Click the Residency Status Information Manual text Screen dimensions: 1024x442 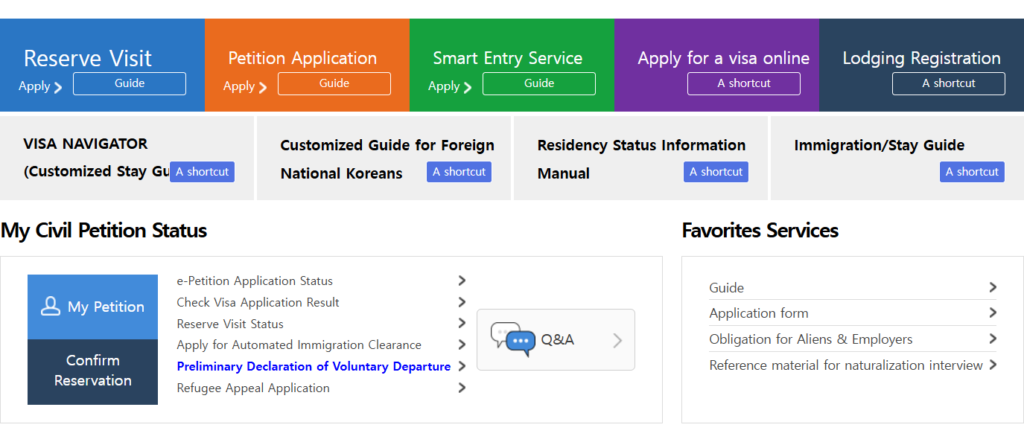tap(641, 159)
